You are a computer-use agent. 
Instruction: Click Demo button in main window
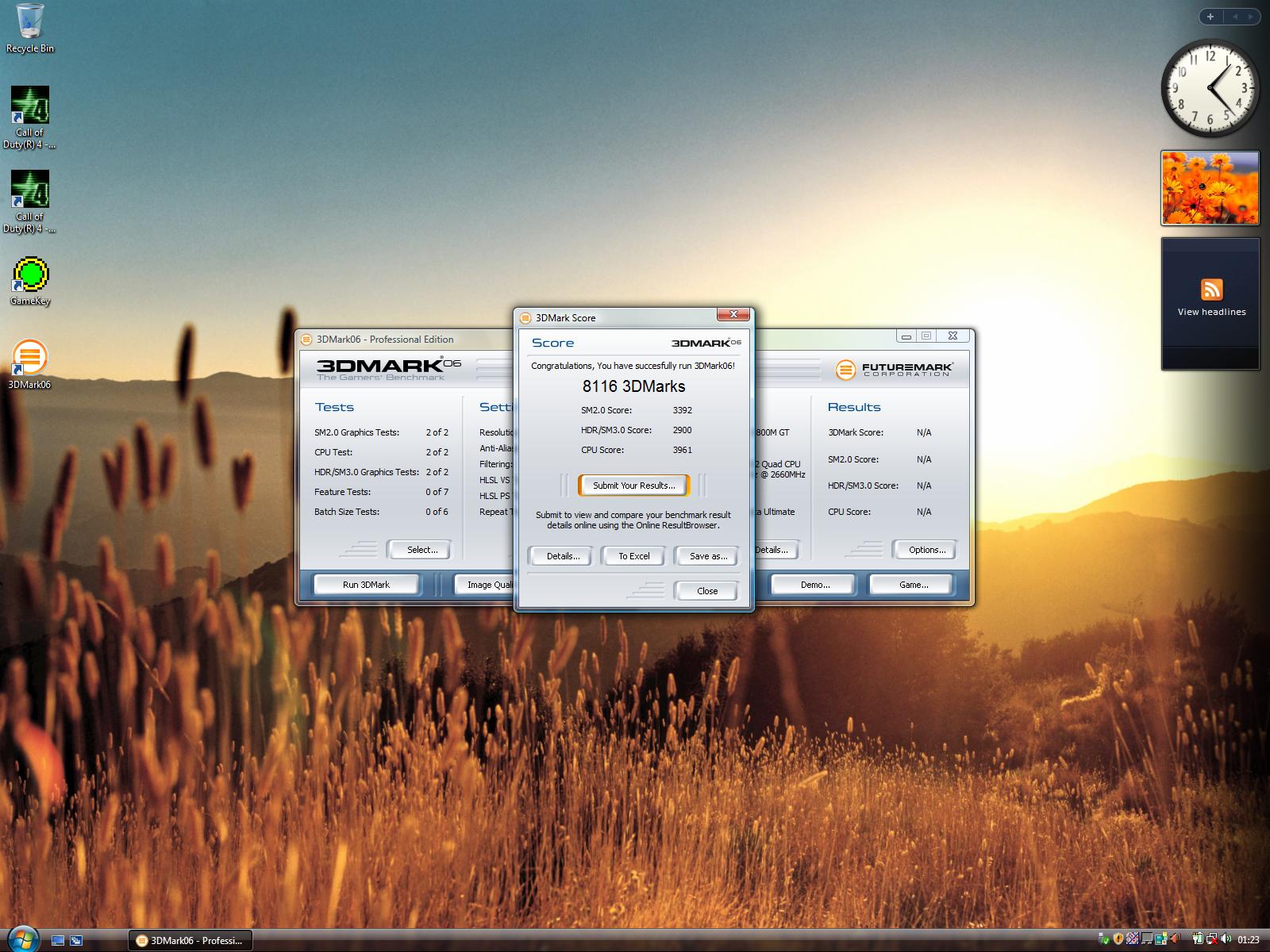814,585
